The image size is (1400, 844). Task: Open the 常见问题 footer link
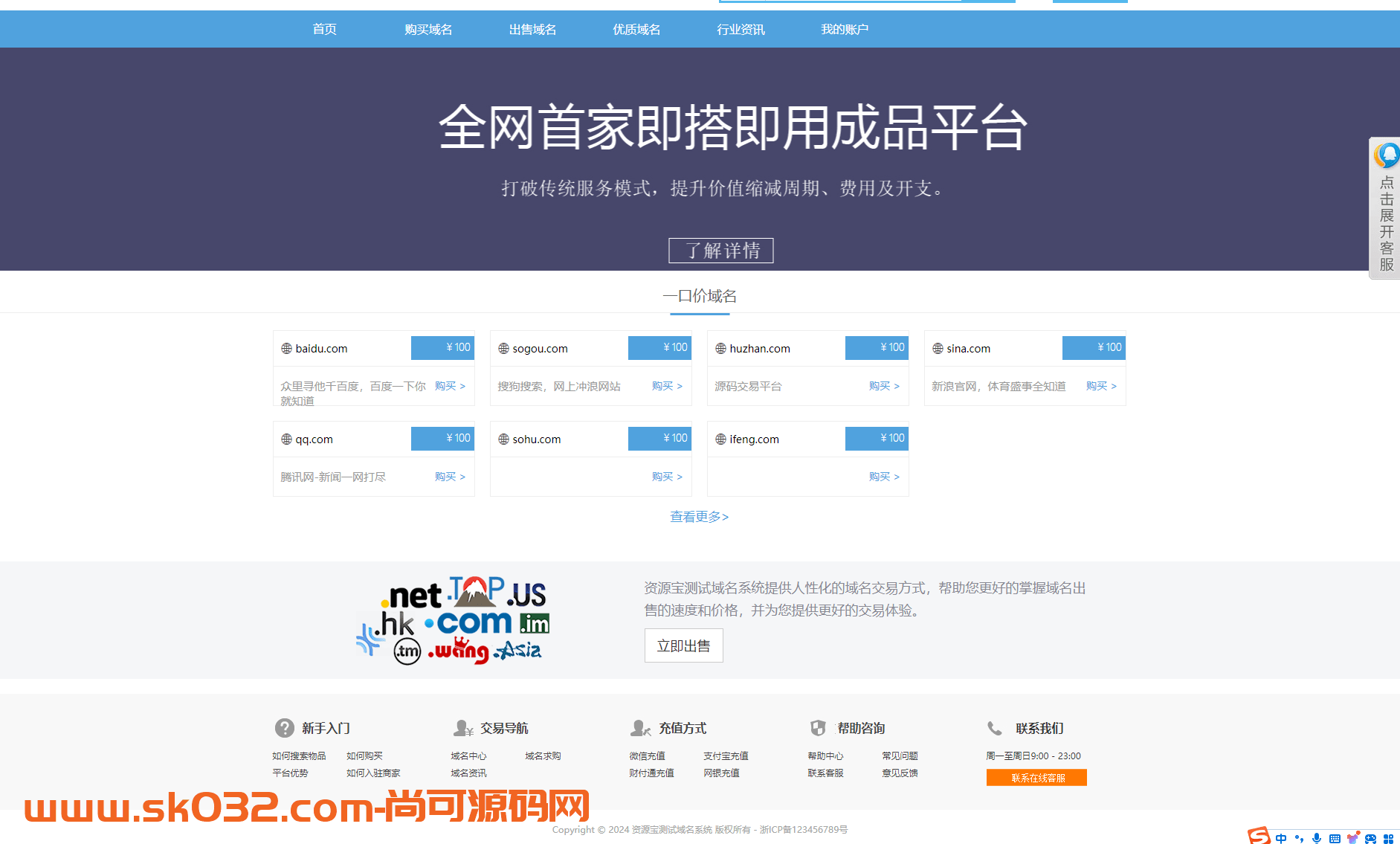pos(900,756)
